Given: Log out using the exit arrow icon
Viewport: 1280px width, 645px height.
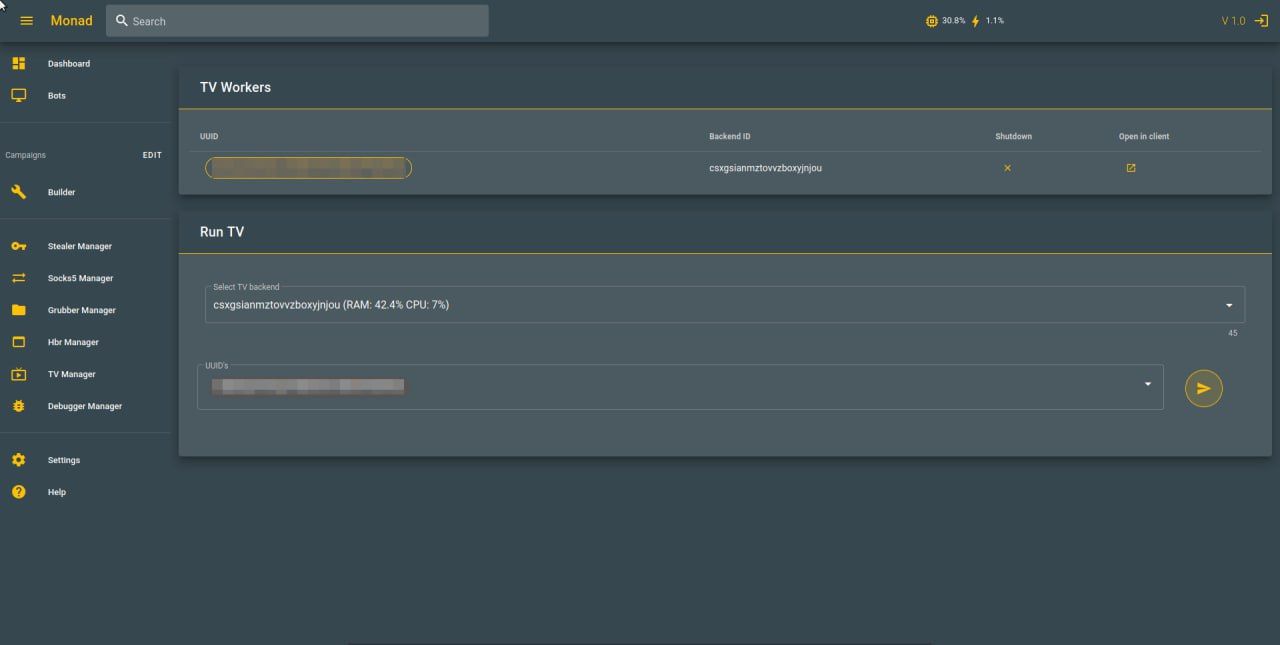Looking at the screenshot, I should click(1260, 21).
